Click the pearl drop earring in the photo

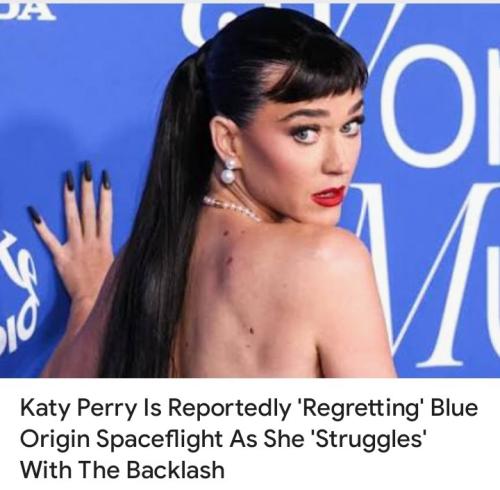pyautogui.click(x=230, y=170)
